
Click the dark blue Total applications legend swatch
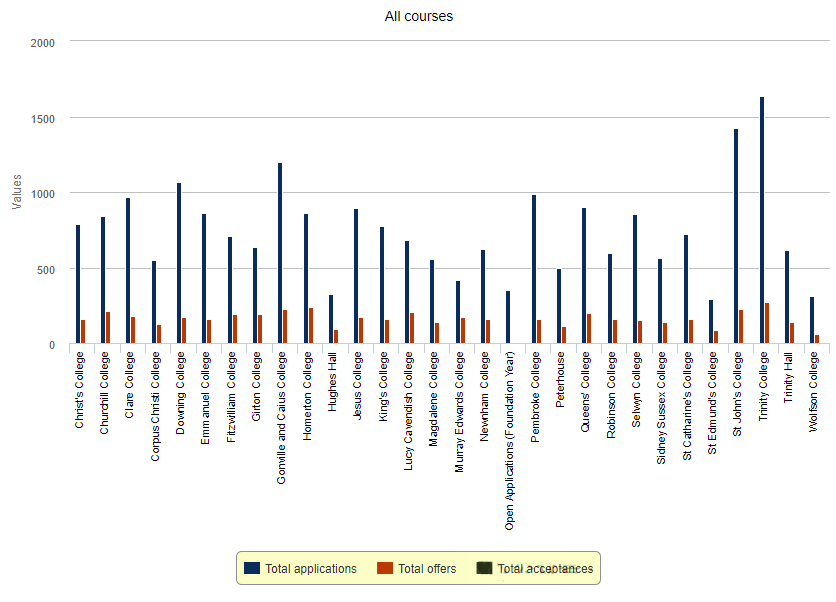(x=252, y=569)
